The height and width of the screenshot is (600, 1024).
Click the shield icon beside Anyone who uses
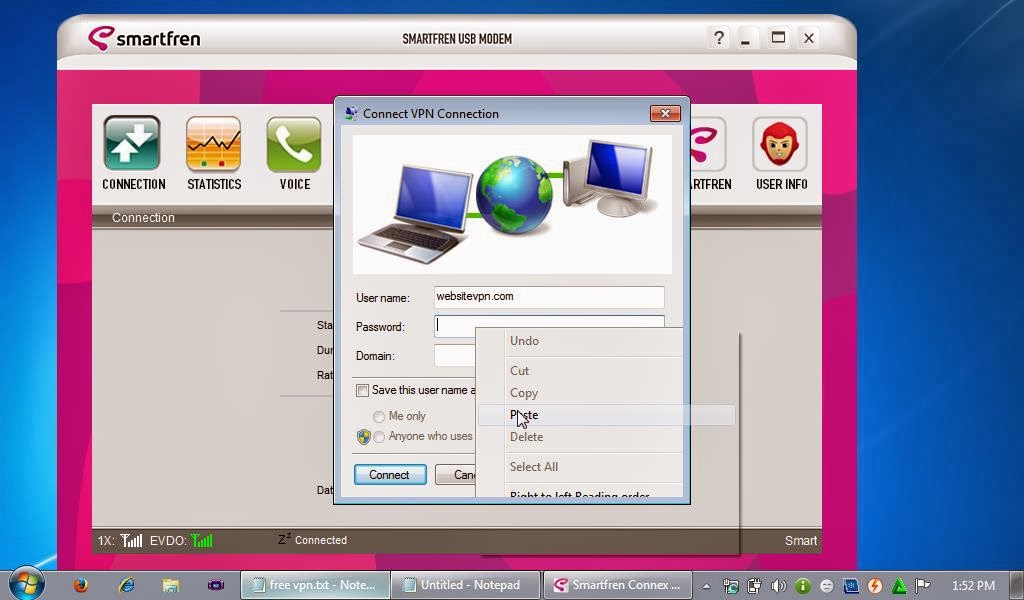363,437
